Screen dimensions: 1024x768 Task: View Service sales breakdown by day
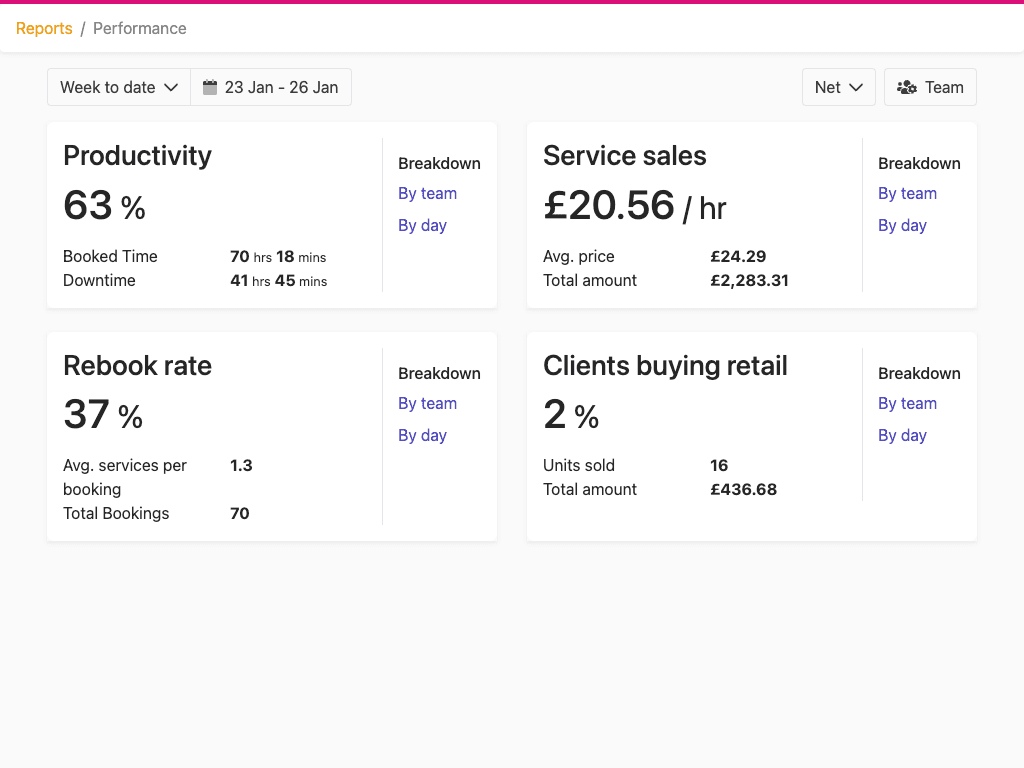(902, 225)
